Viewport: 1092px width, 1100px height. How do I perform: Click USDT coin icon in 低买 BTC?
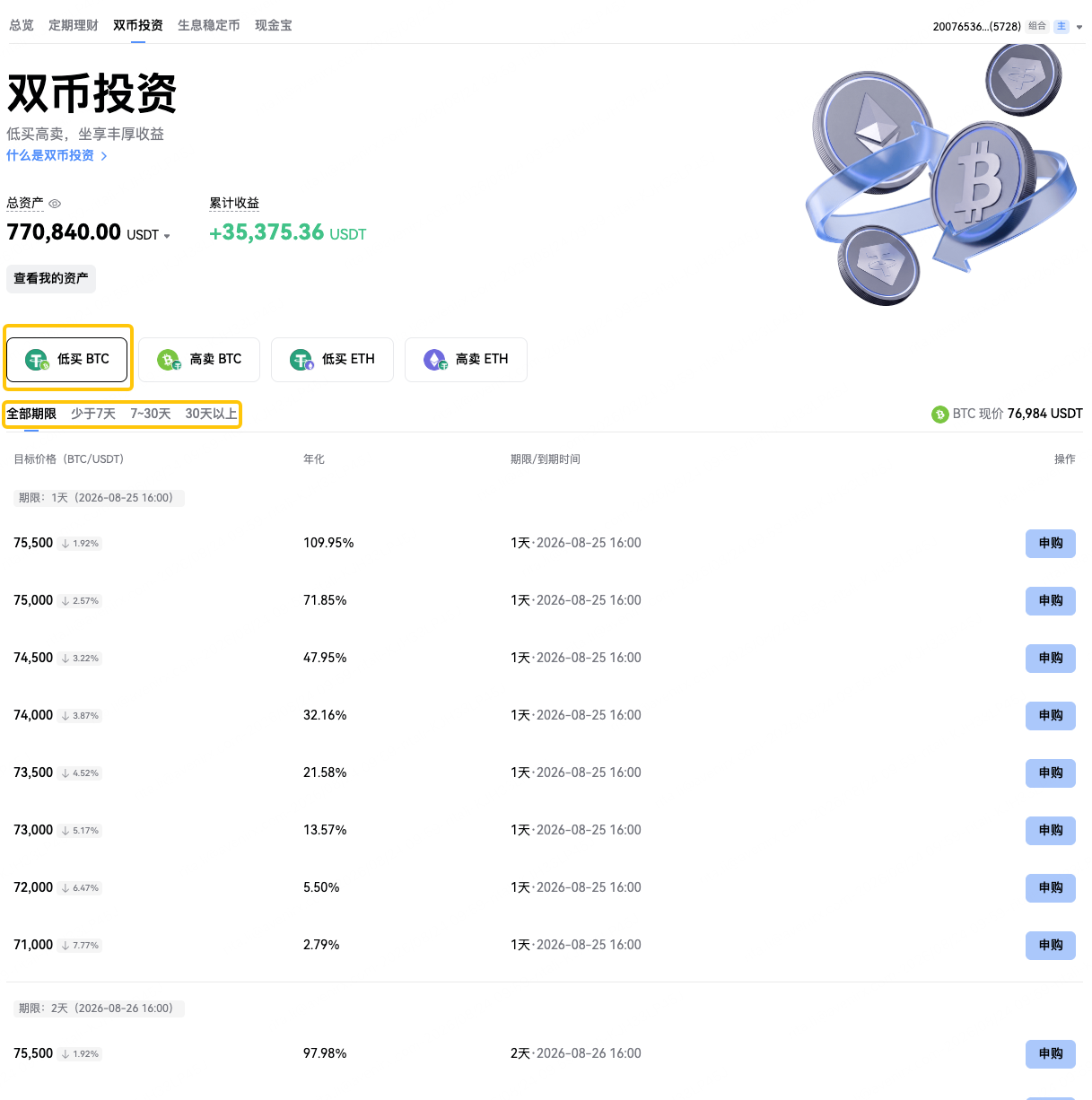click(37, 360)
